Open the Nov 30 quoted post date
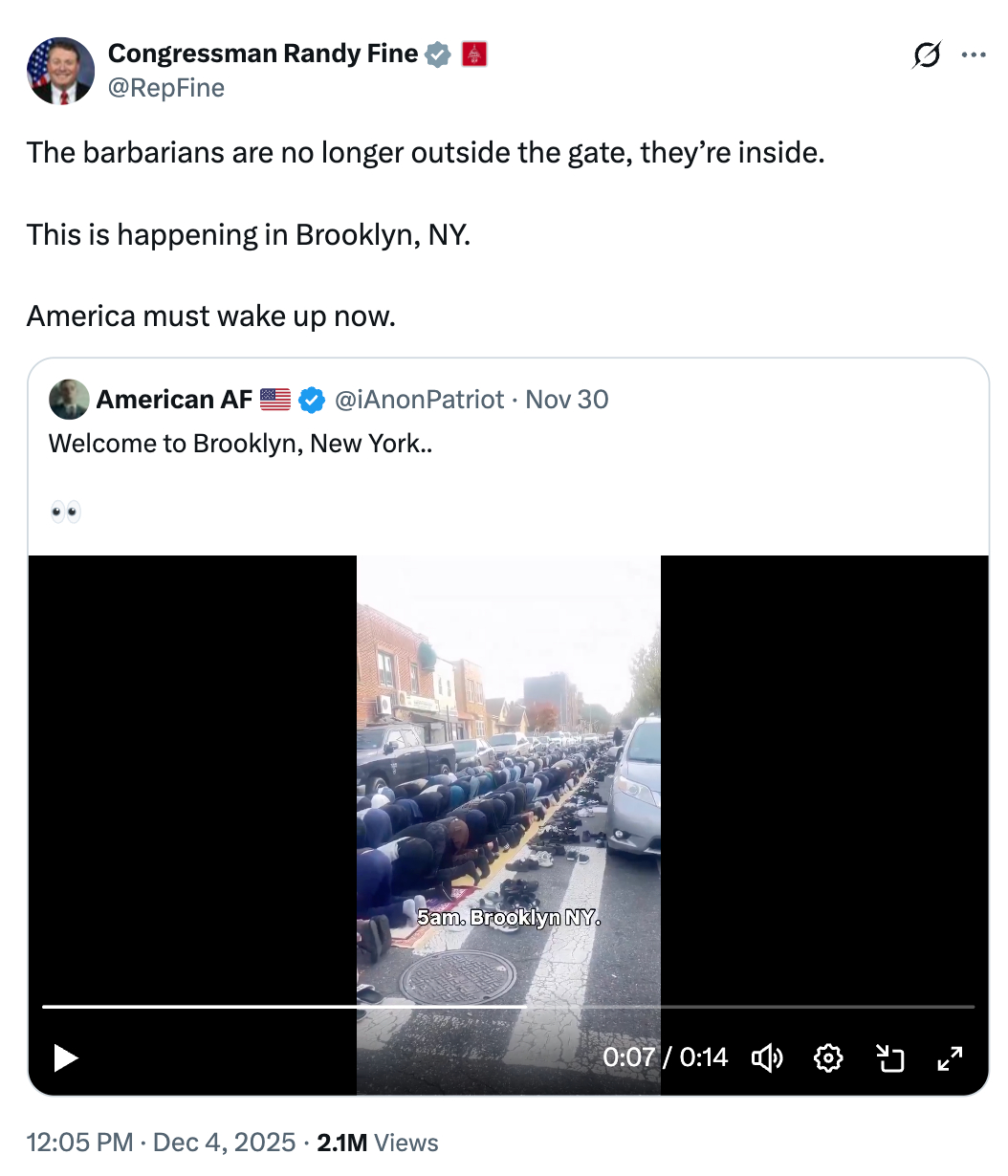Viewport: 1008px width, 1176px height. point(567,400)
